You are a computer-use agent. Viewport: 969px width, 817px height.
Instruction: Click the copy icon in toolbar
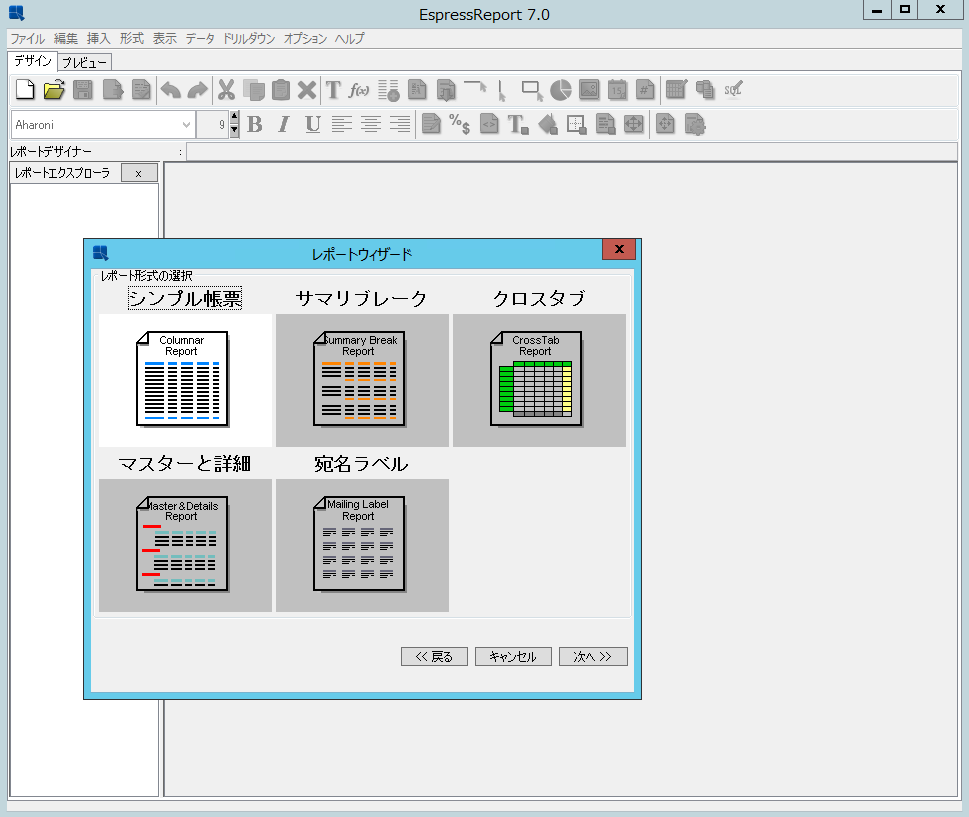(253, 90)
